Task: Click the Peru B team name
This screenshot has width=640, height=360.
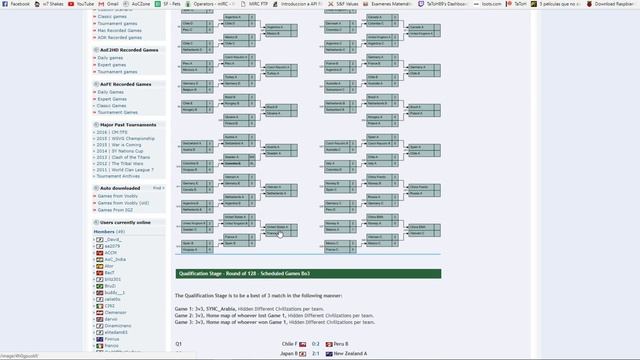Action: (x=341, y=344)
